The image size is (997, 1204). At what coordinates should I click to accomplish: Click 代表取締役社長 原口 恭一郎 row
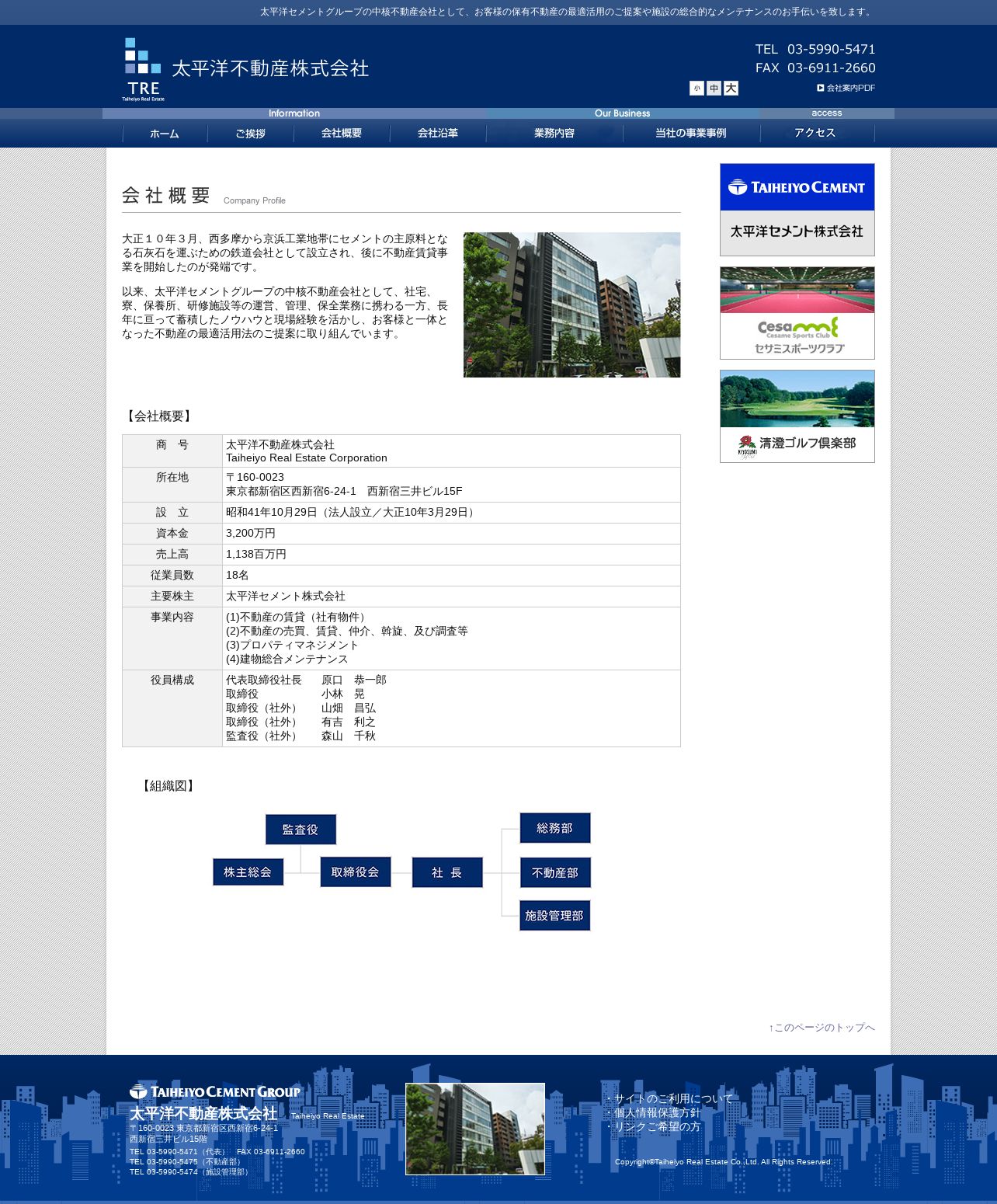click(x=306, y=680)
